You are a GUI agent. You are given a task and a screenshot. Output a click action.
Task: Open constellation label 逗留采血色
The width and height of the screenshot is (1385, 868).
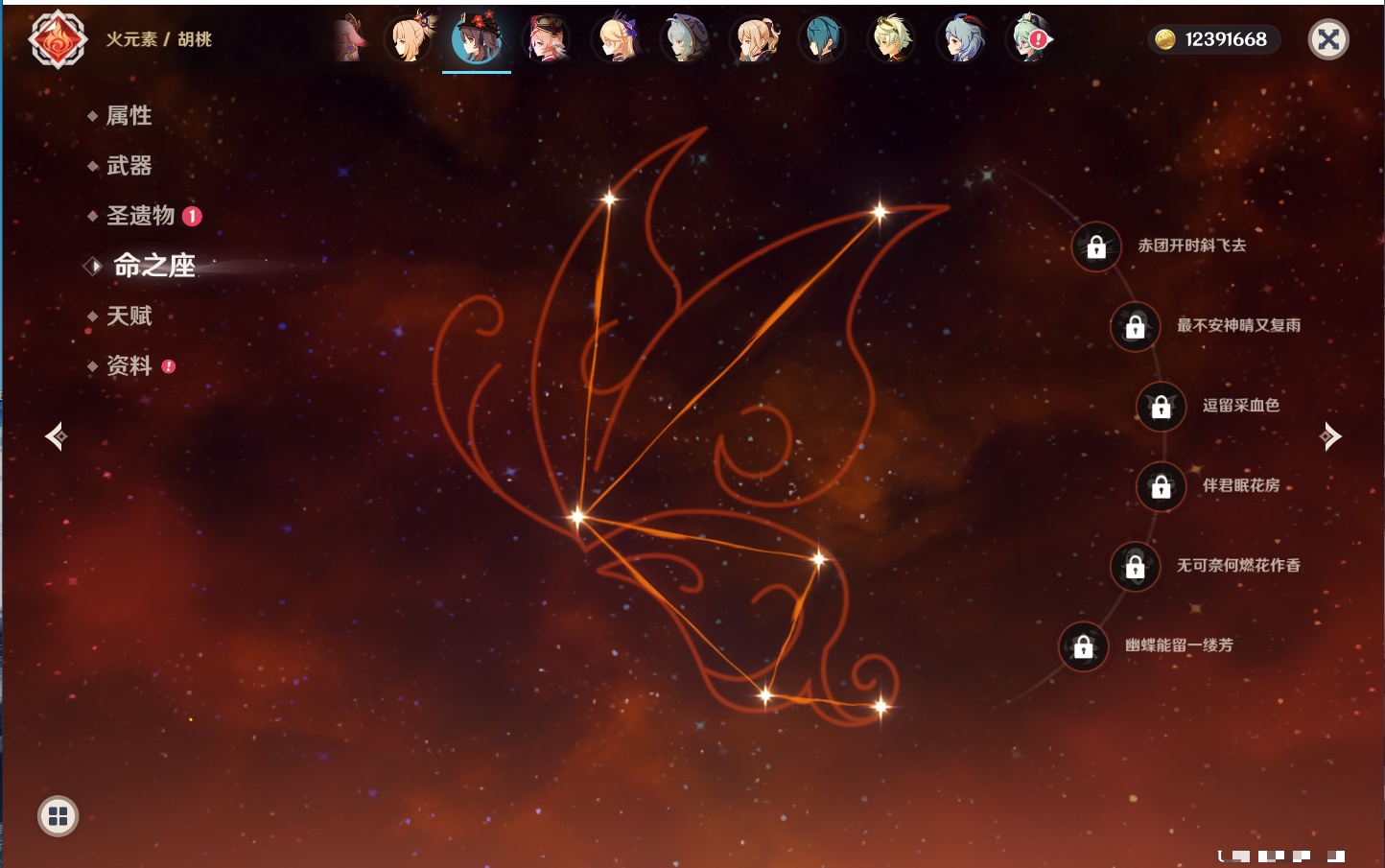click(x=1241, y=405)
